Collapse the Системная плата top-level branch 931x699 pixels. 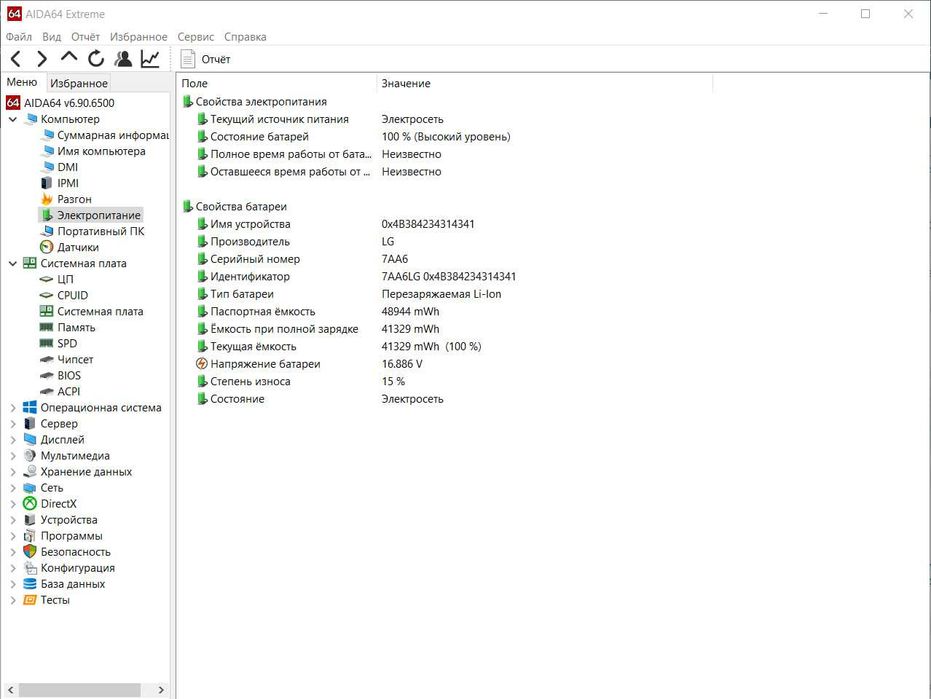(13, 263)
